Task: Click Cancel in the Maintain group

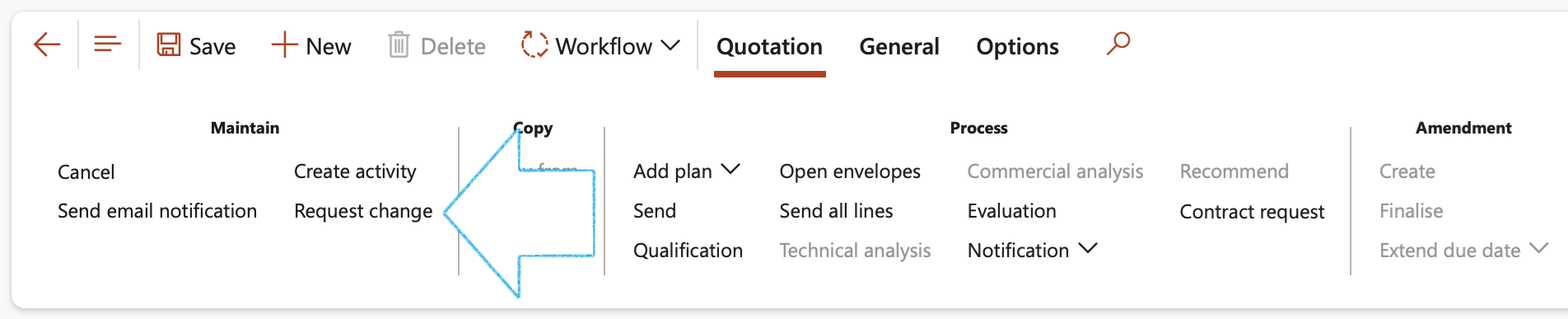Action: coord(86,172)
